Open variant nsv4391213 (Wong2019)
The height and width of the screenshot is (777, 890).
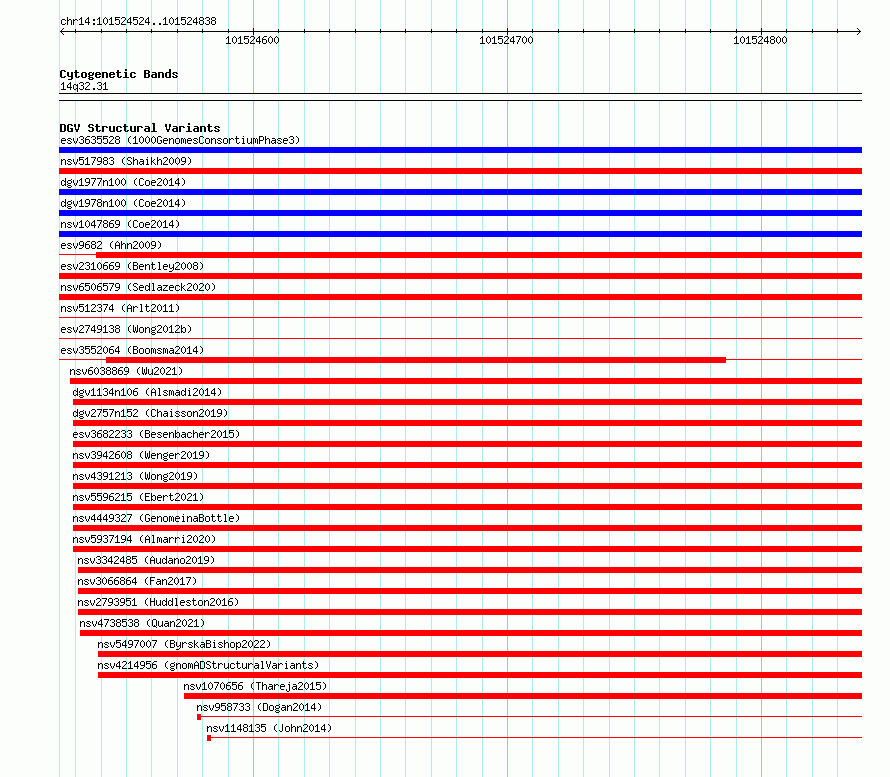point(135,476)
